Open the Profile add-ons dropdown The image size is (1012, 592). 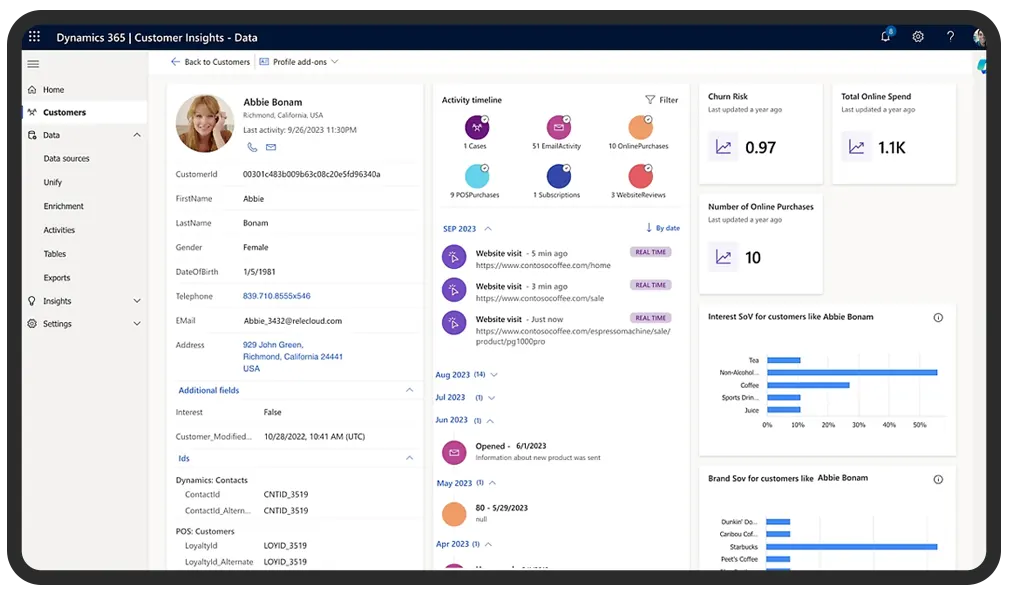point(299,62)
